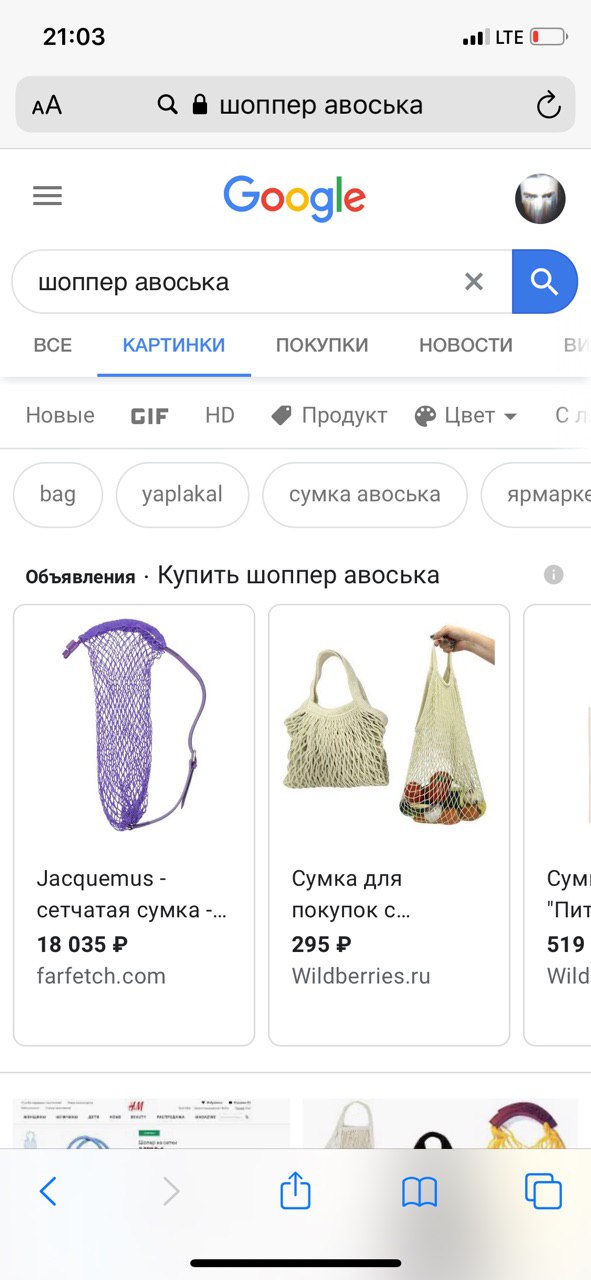The width and height of the screenshot is (591, 1280).
Task: Show open Safari tabs icon
Action: click(543, 1191)
